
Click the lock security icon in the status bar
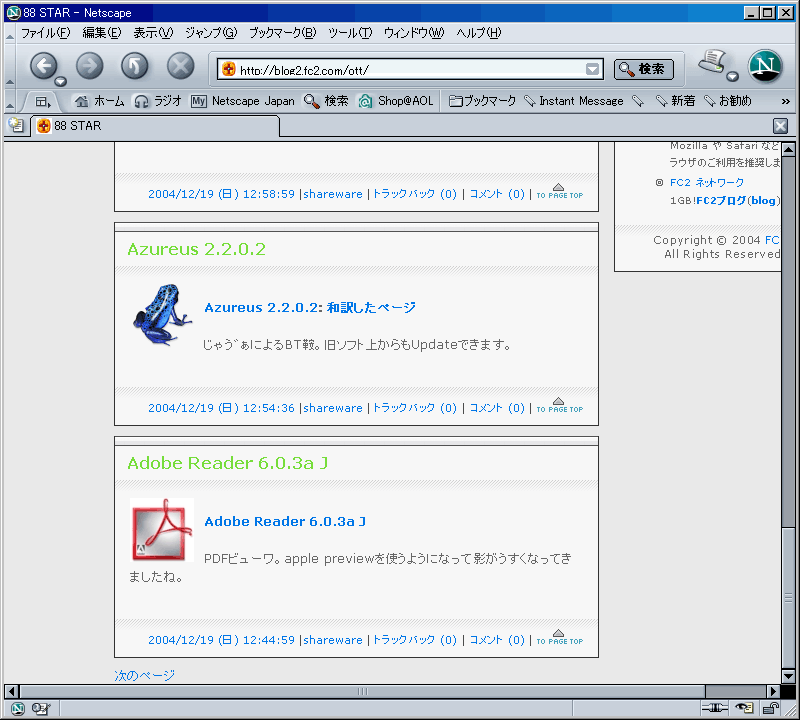click(x=770, y=708)
